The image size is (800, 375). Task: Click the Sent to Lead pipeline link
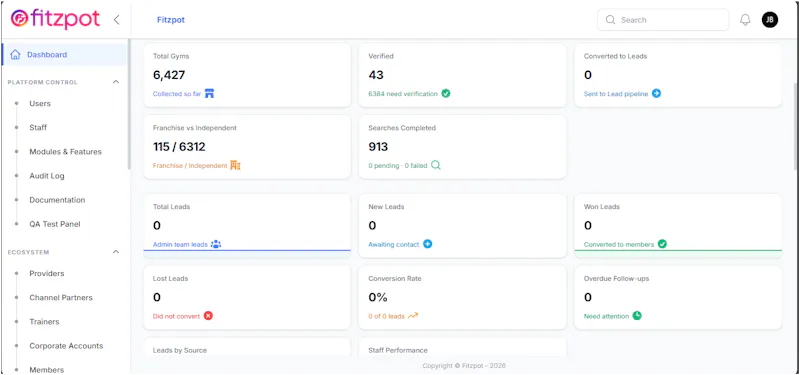616,94
